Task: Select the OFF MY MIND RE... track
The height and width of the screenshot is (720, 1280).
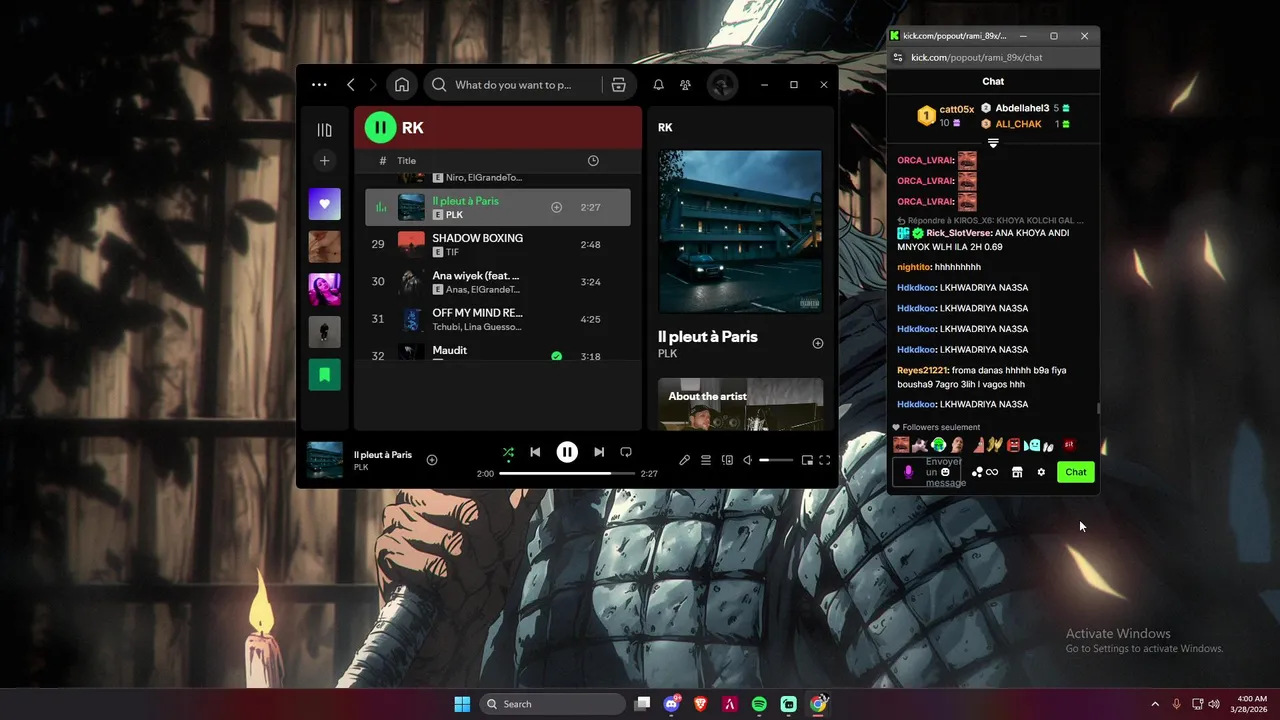Action: point(497,319)
